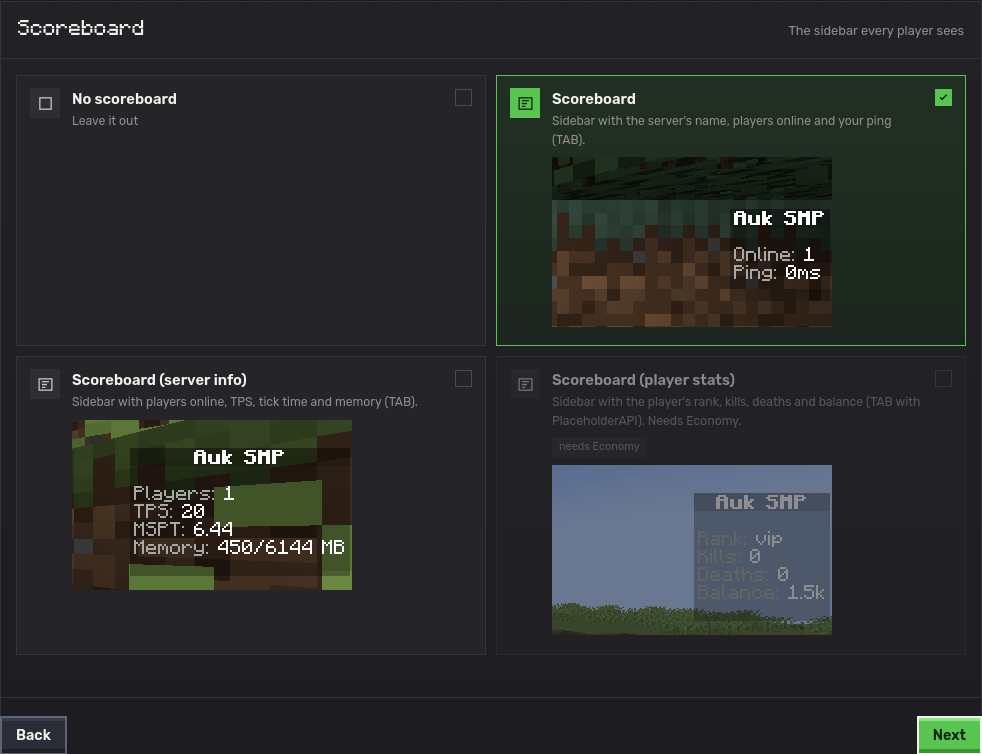The width and height of the screenshot is (982, 754).
Task: Select the 'No scoreboard' title text
Action: 124,99
